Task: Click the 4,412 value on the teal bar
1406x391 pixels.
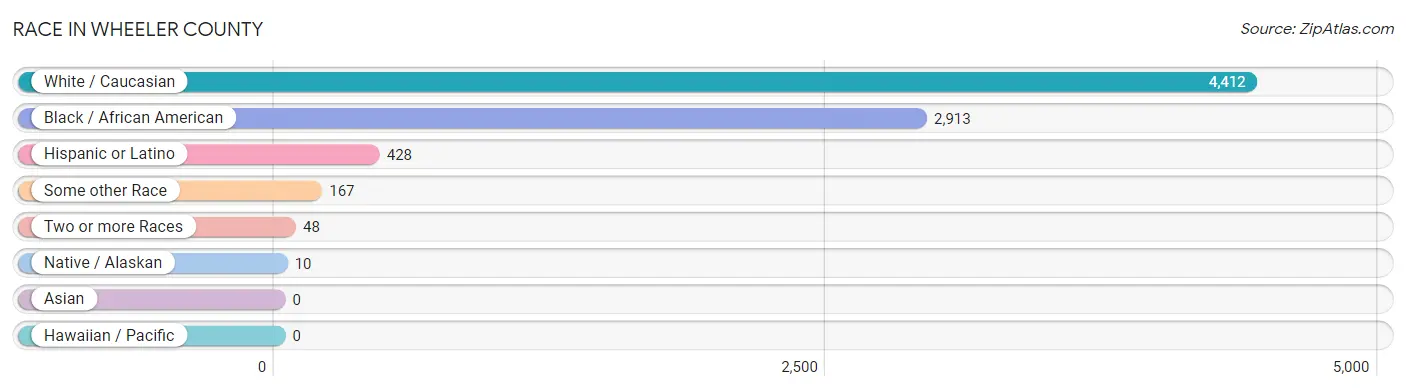Action: click(1227, 82)
